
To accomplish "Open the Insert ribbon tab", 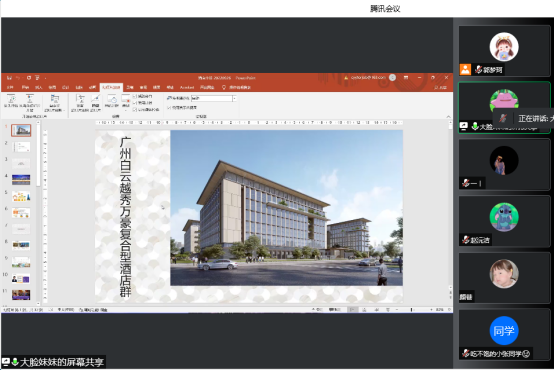I will (x=39, y=87).
